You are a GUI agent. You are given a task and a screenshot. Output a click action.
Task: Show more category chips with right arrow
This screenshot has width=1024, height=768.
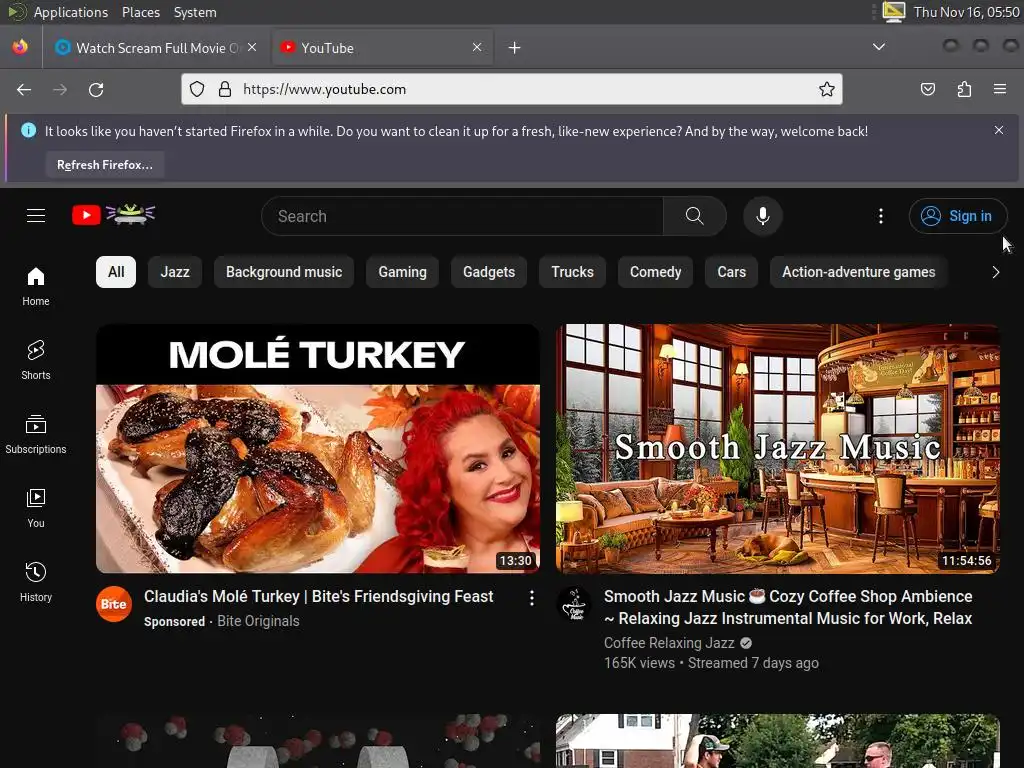coord(995,272)
